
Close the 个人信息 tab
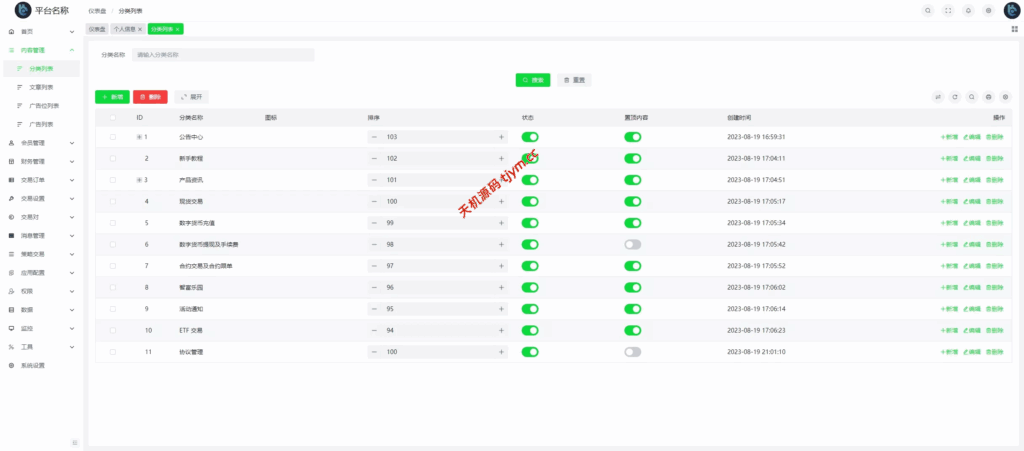(140, 29)
